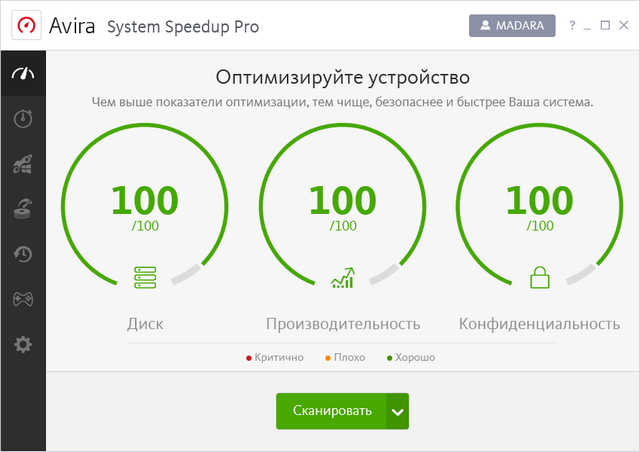Click the privacy padlock icon
The height and width of the screenshot is (452, 640).
(x=540, y=277)
